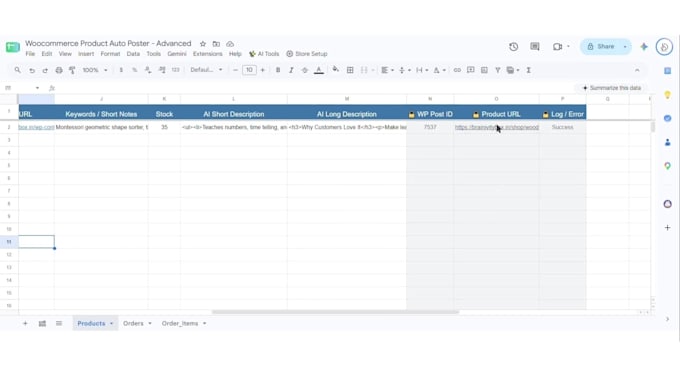This screenshot has width=680, height=383.
Task: Open the functions sigma menu
Action: pyautogui.click(x=528, y=70)
